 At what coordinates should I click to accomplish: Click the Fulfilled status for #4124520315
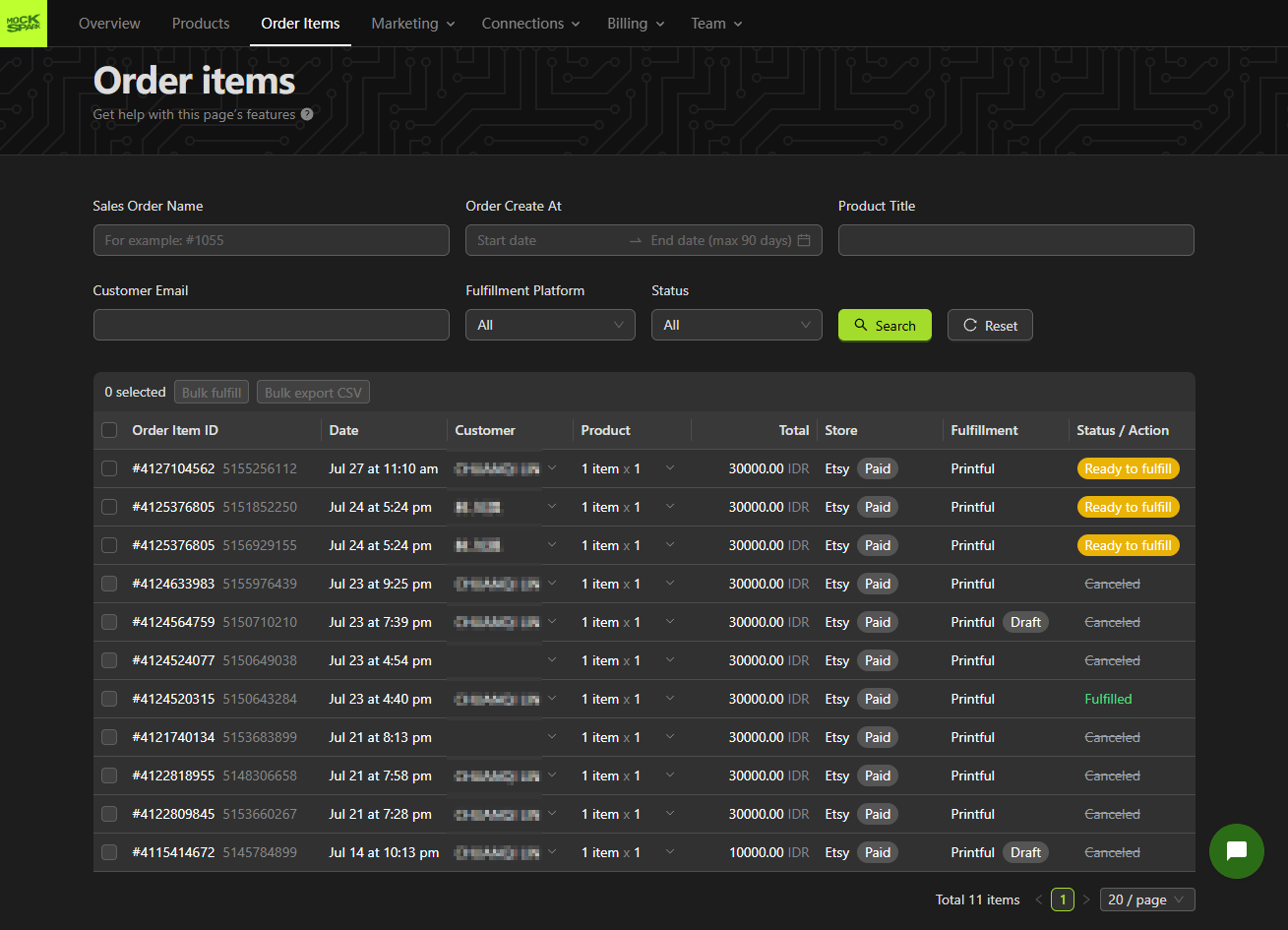[1108, 699]
